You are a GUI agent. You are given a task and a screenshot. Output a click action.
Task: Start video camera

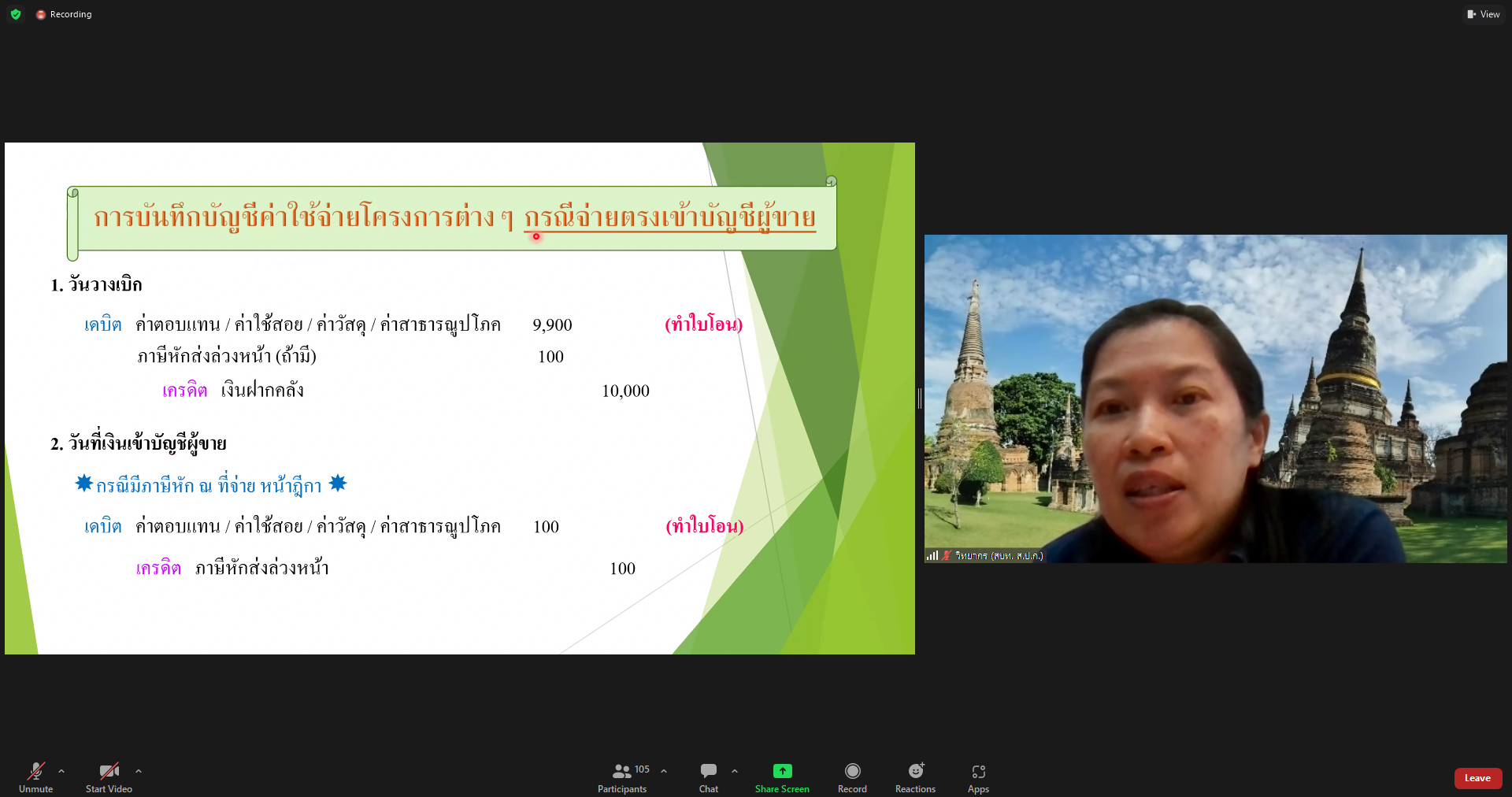109,777
